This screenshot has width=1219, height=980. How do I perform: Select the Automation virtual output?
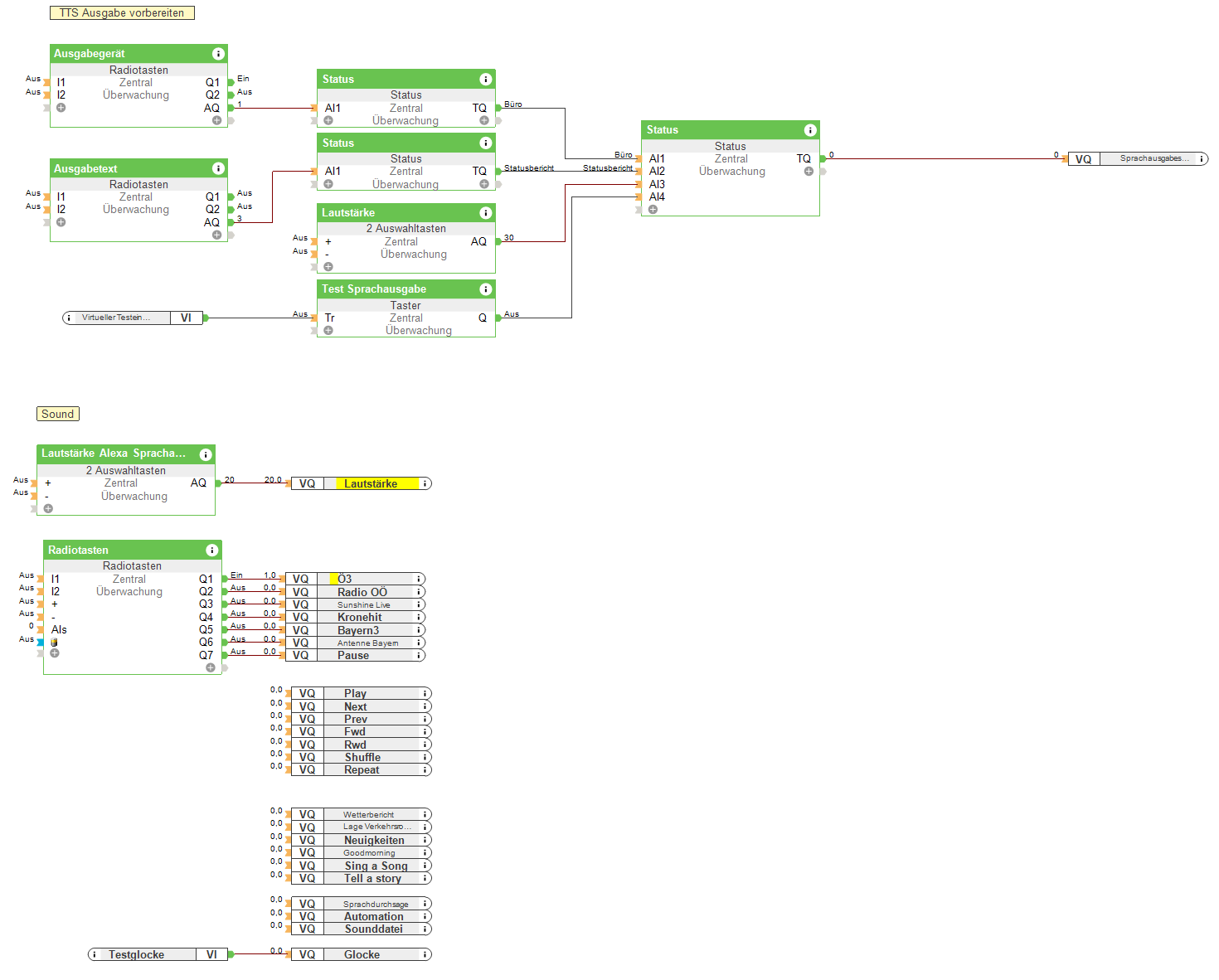(x=362, y=916)
